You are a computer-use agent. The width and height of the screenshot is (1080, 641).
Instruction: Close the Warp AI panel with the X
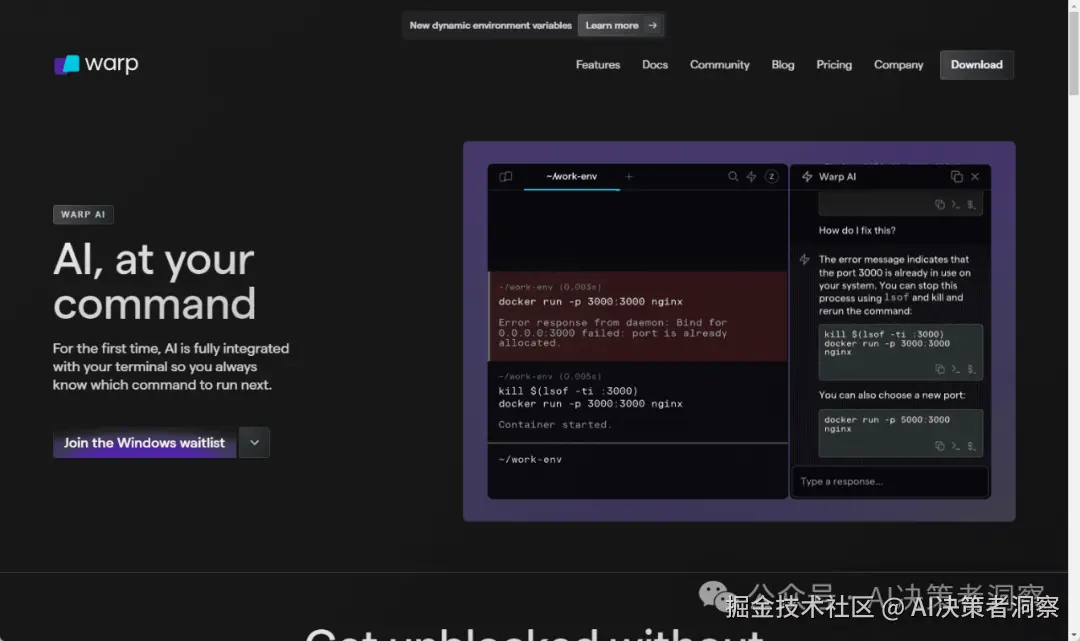(975, 177)
